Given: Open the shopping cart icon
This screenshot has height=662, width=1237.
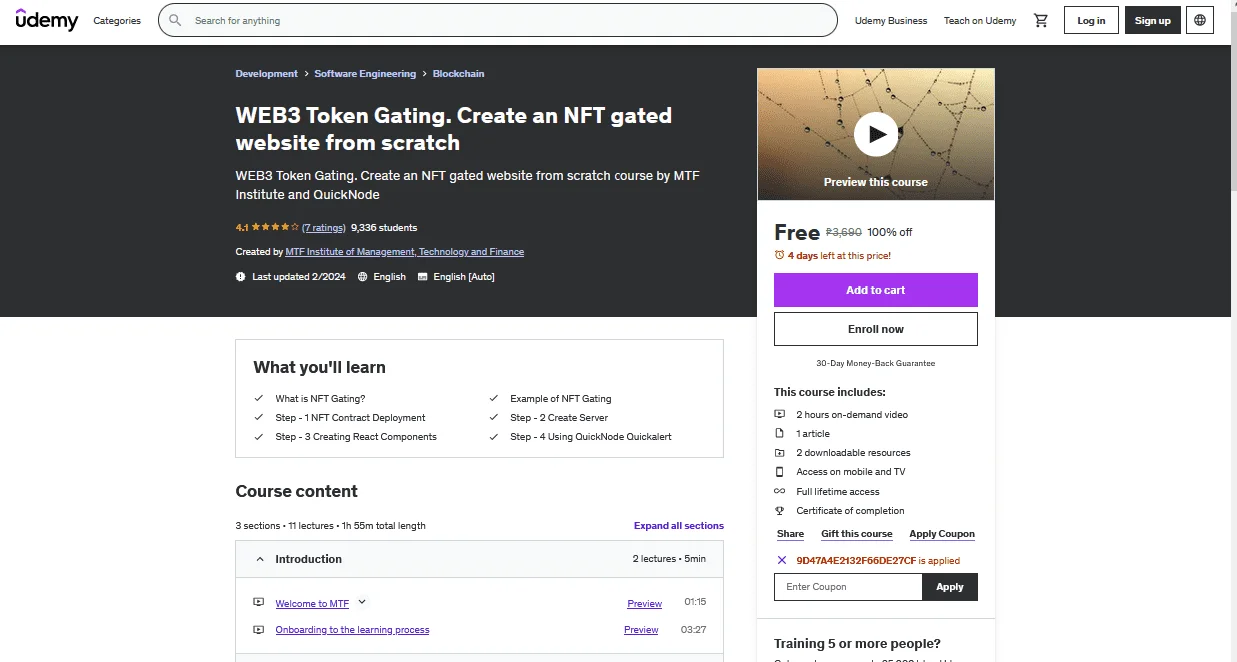Looking at the screenshot, I should [x=1041, y=20].
